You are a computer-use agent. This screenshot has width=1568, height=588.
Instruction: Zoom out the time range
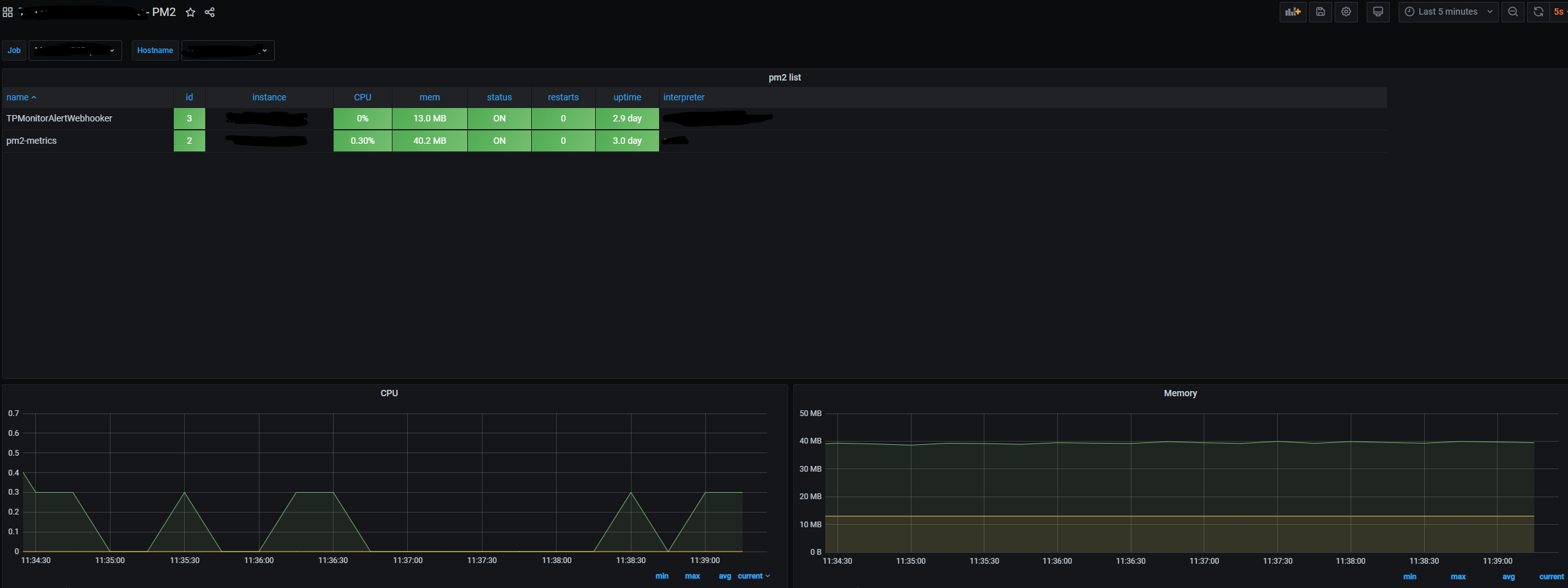pos(1513,12)
